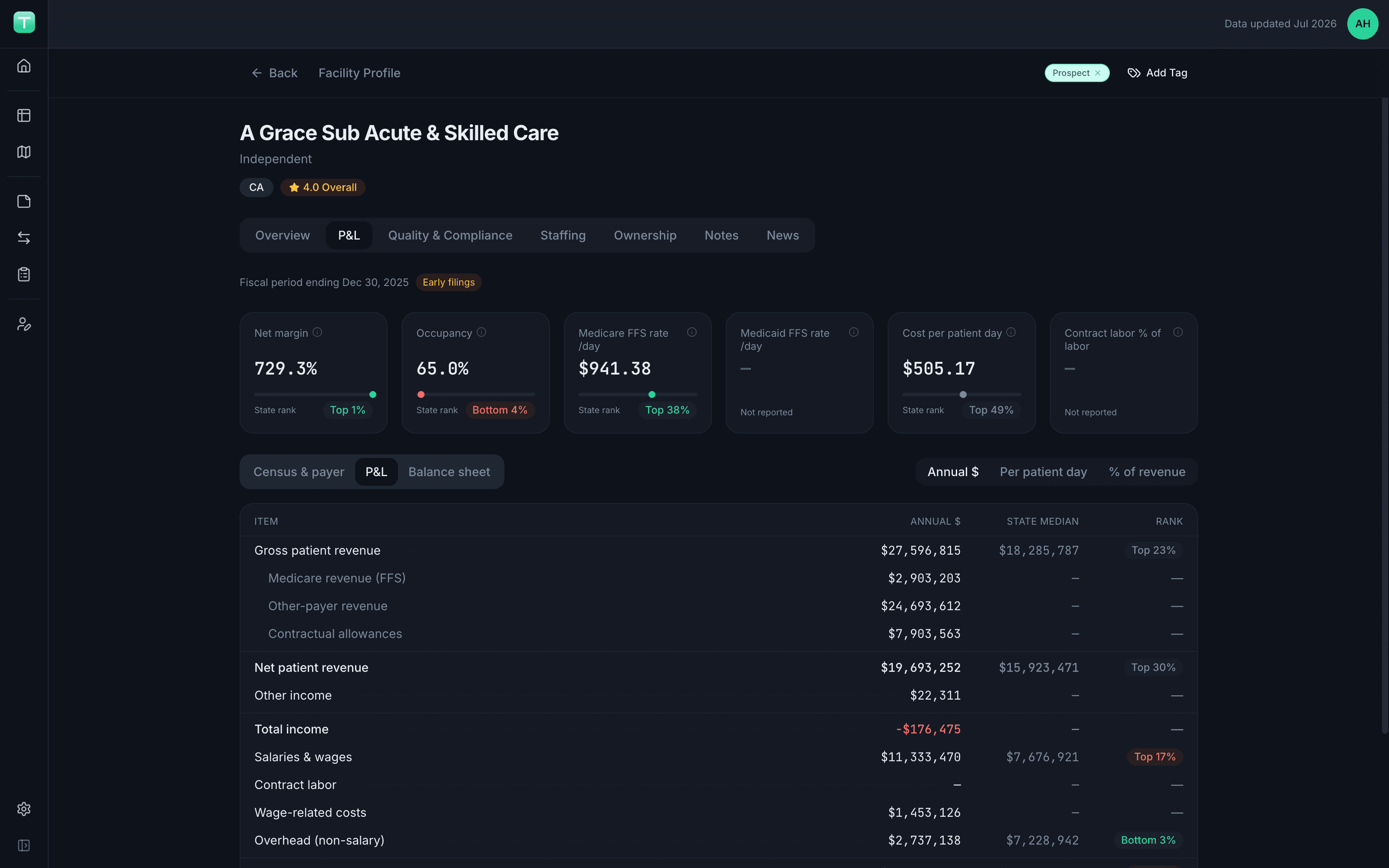Toggle the % of revenue view
Image resolution: width=1389 pixels, height=868 pixels.
(1147, 472)
